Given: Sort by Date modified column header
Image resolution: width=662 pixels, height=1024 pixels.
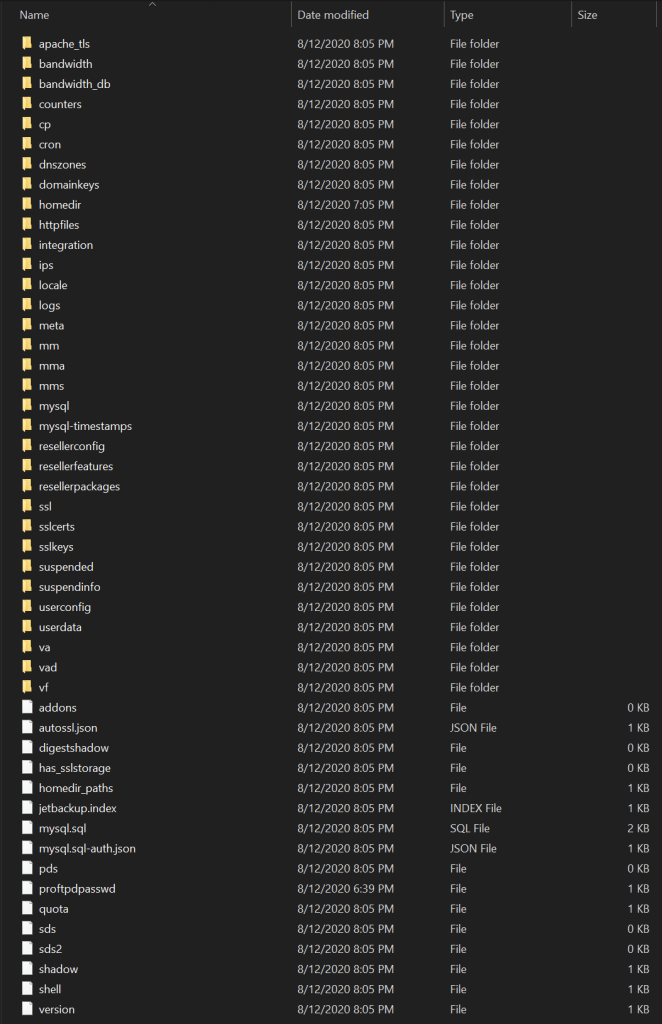Looking at the screenshot, I should [x=333, y=15].
